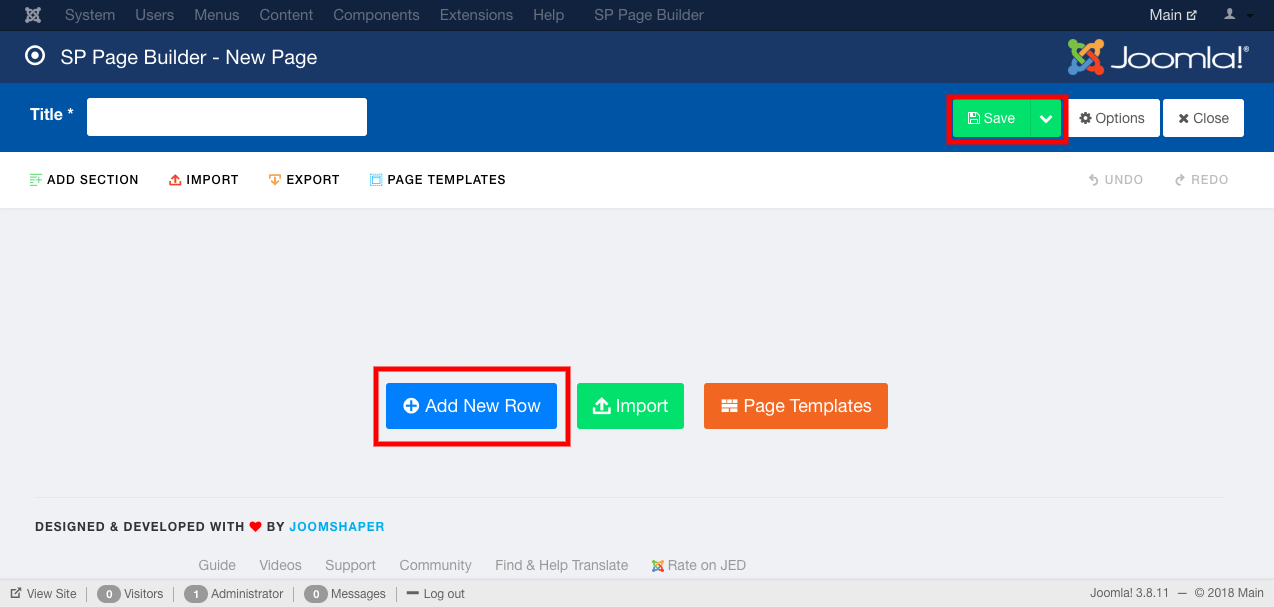Image resolution: width=1274 pixels, height=607 pixels.
Task: Open the Options settings button
Action: click(x=1112, y=118)
